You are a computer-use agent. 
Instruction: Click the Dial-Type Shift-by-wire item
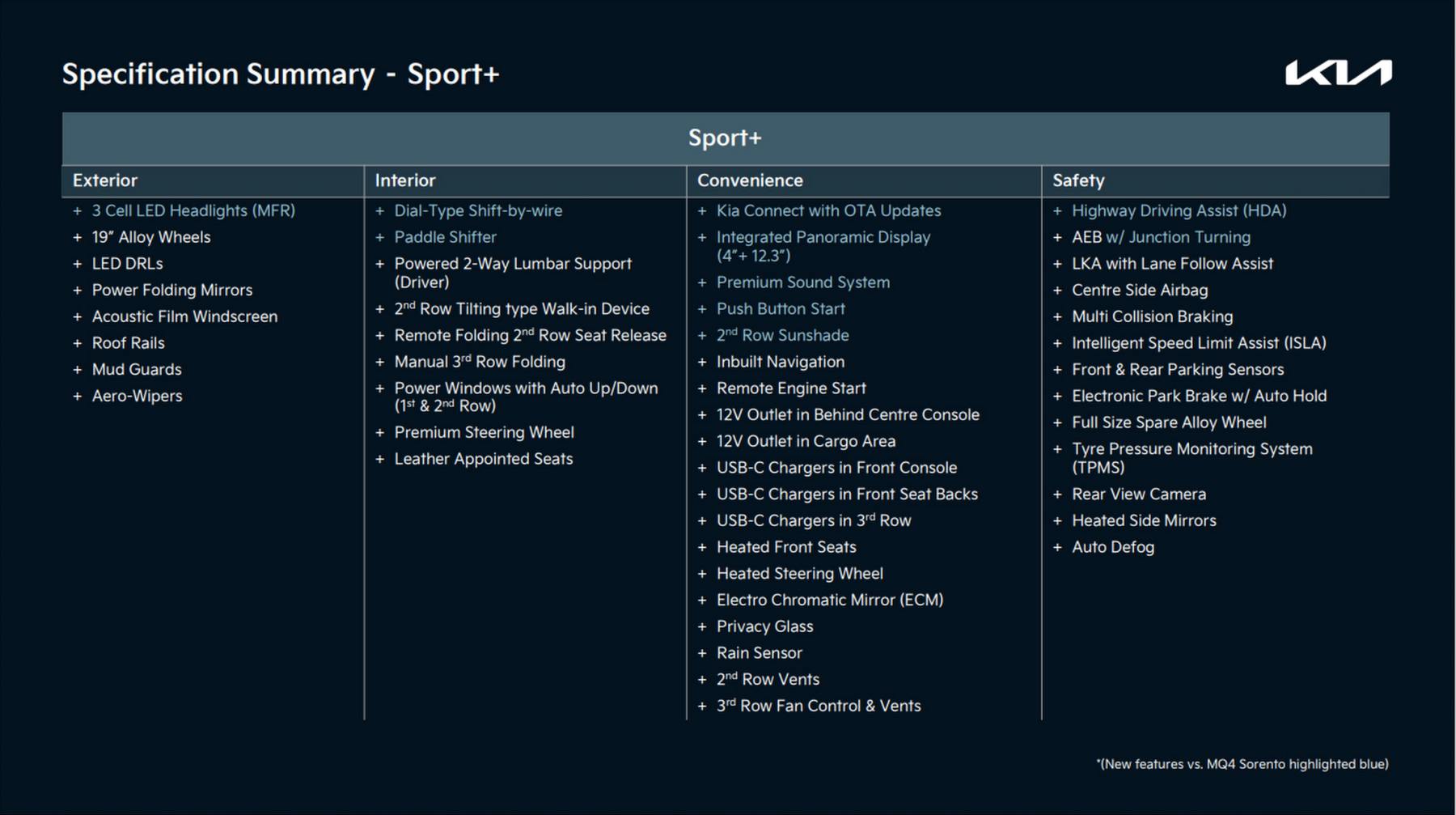tap(478, 210)
